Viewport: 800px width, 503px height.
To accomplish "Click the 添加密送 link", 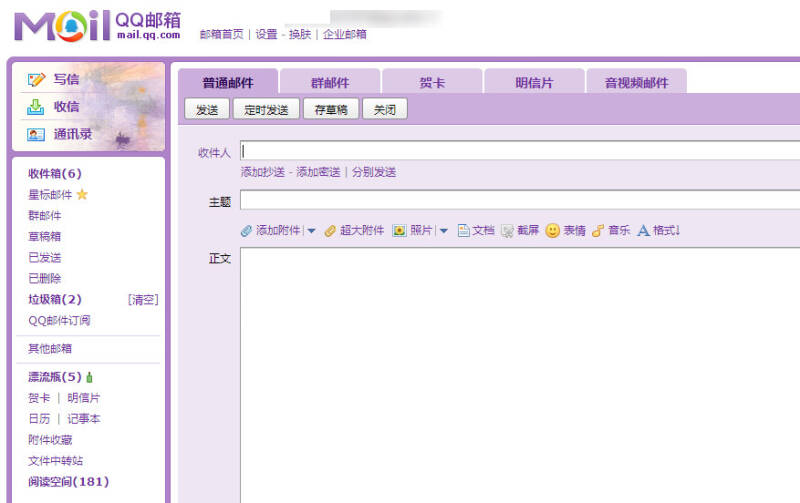I will pyautogui.click(x=318, y=172).
